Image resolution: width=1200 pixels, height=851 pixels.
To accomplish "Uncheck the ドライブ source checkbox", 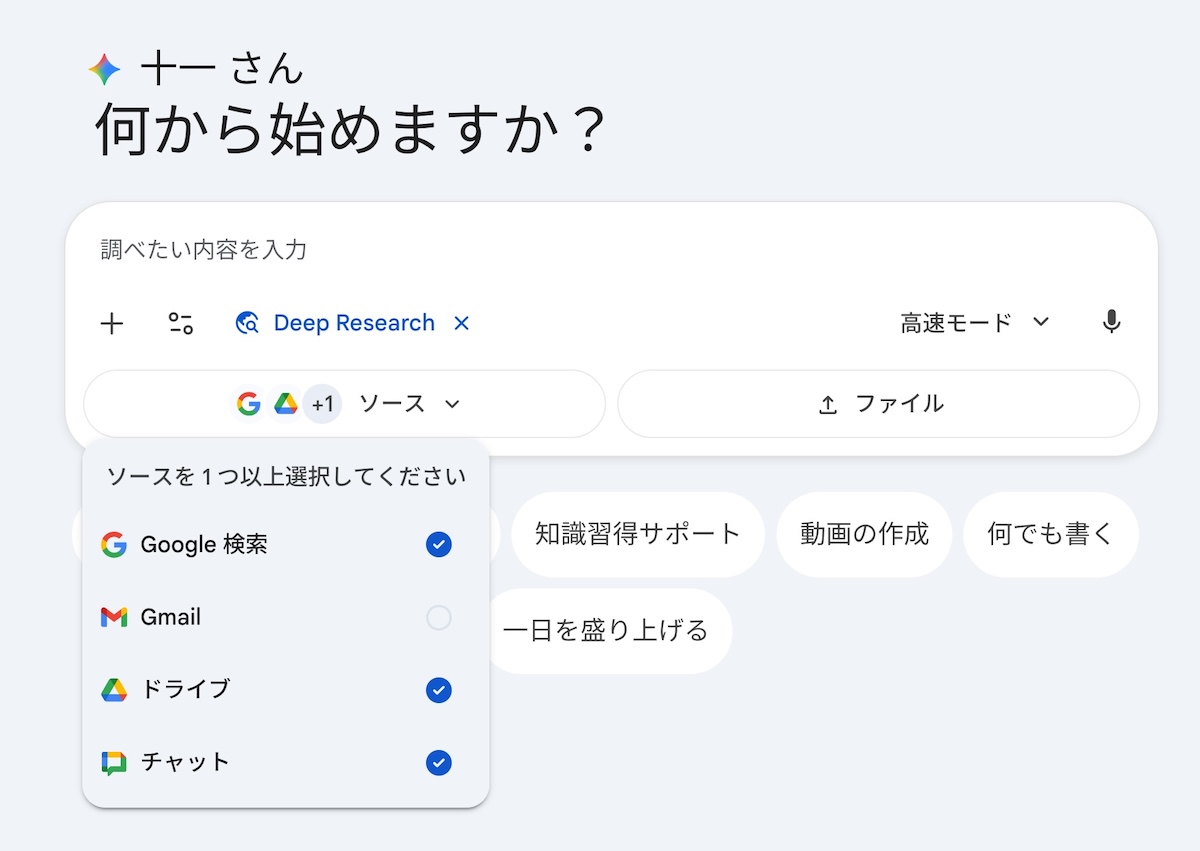I will click(x=438, y=690).
